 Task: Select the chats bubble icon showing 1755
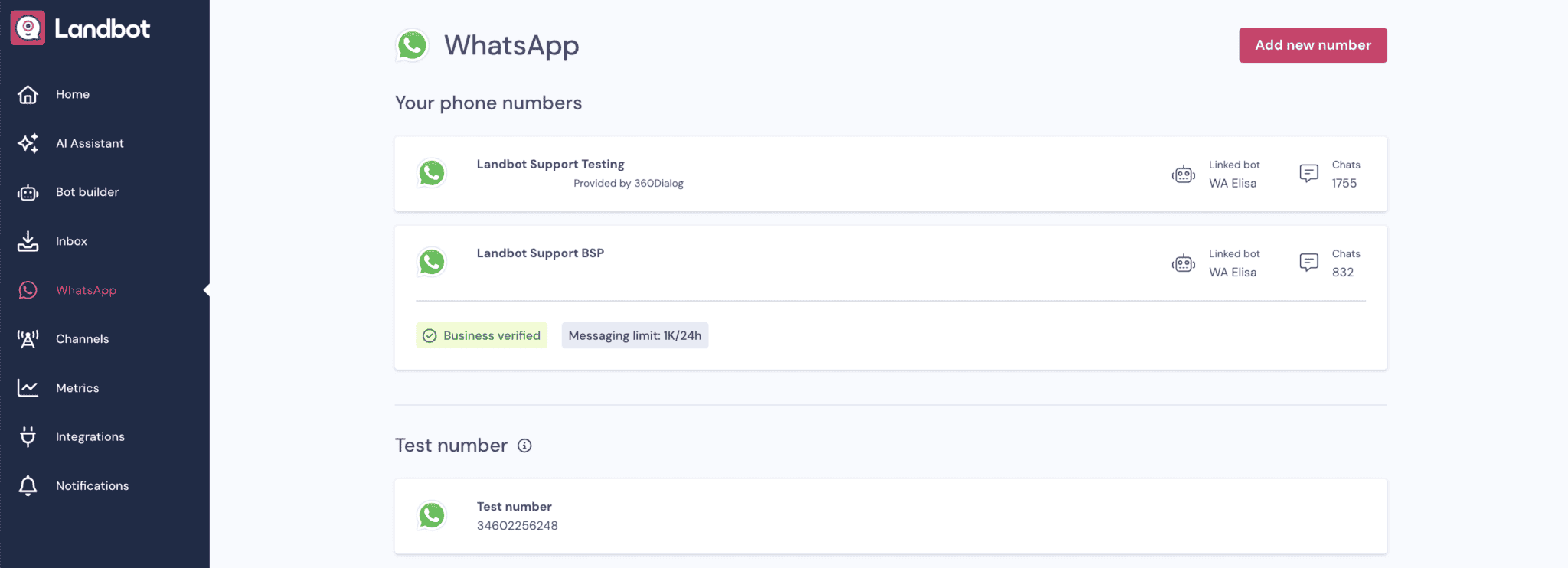tap(1308, 174)
